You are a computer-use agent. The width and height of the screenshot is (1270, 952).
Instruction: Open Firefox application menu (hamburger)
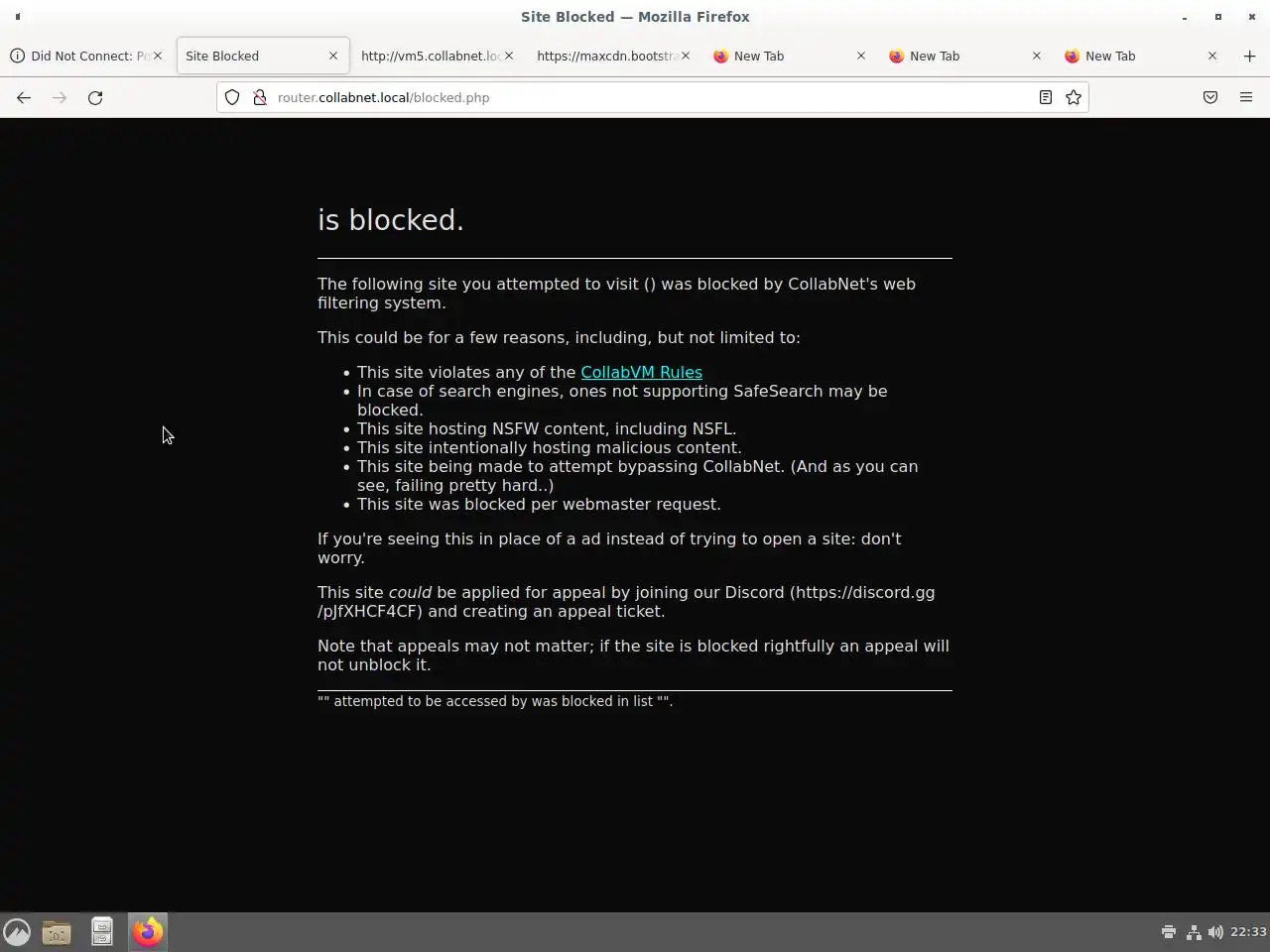click(x=1246, y=97)
